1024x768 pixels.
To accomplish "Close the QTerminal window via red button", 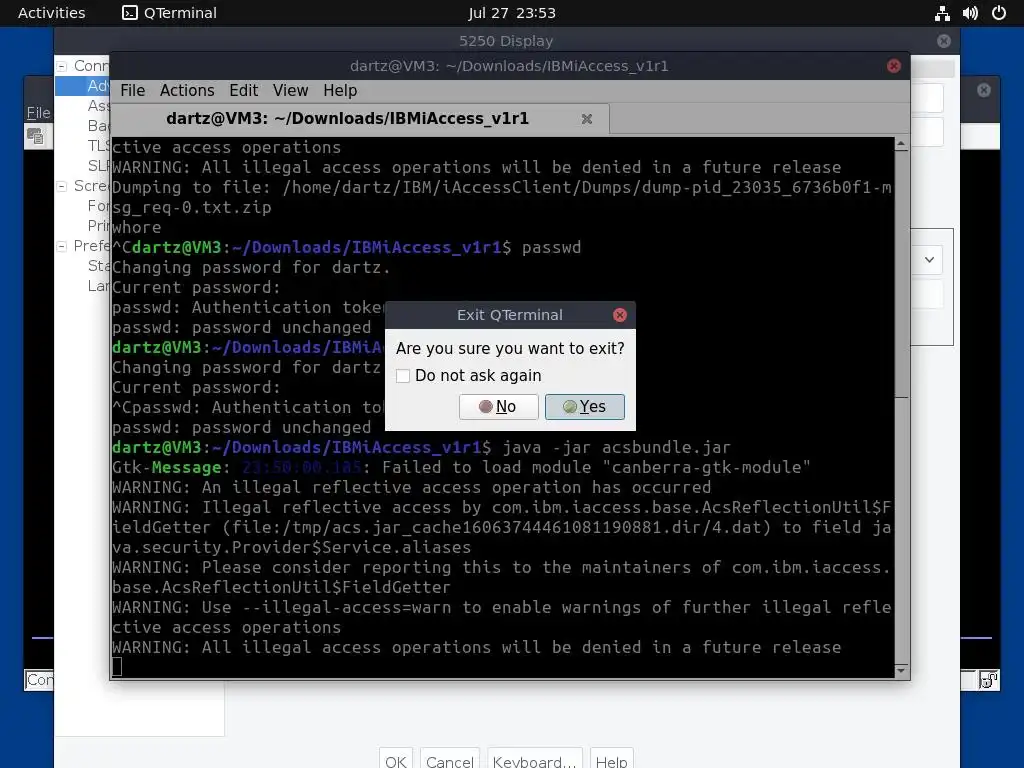I will point(894,66).
